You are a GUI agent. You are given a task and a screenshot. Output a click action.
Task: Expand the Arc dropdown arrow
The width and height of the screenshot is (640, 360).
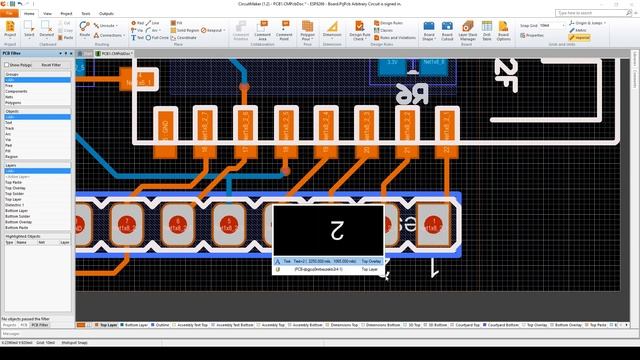pos(160,30)
